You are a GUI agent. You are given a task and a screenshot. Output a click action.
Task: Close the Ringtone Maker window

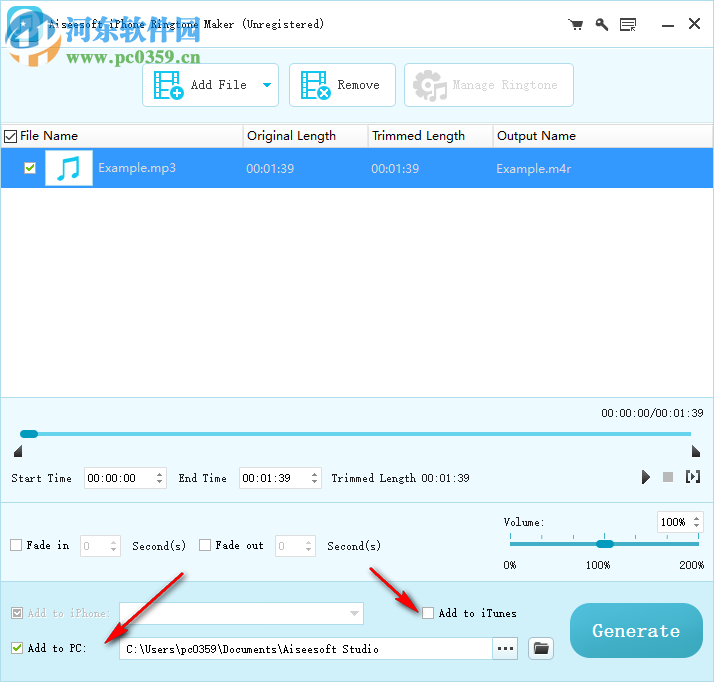pos(694,24)
